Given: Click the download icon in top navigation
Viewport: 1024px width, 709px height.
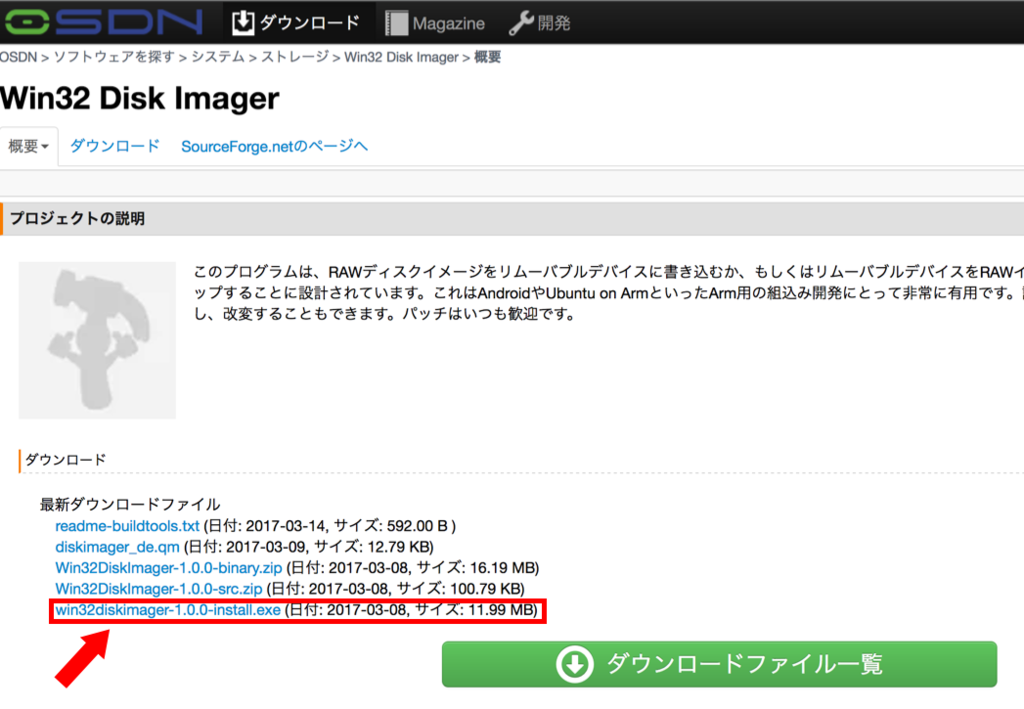Looking at the screenshot, I should pos(243,23).
